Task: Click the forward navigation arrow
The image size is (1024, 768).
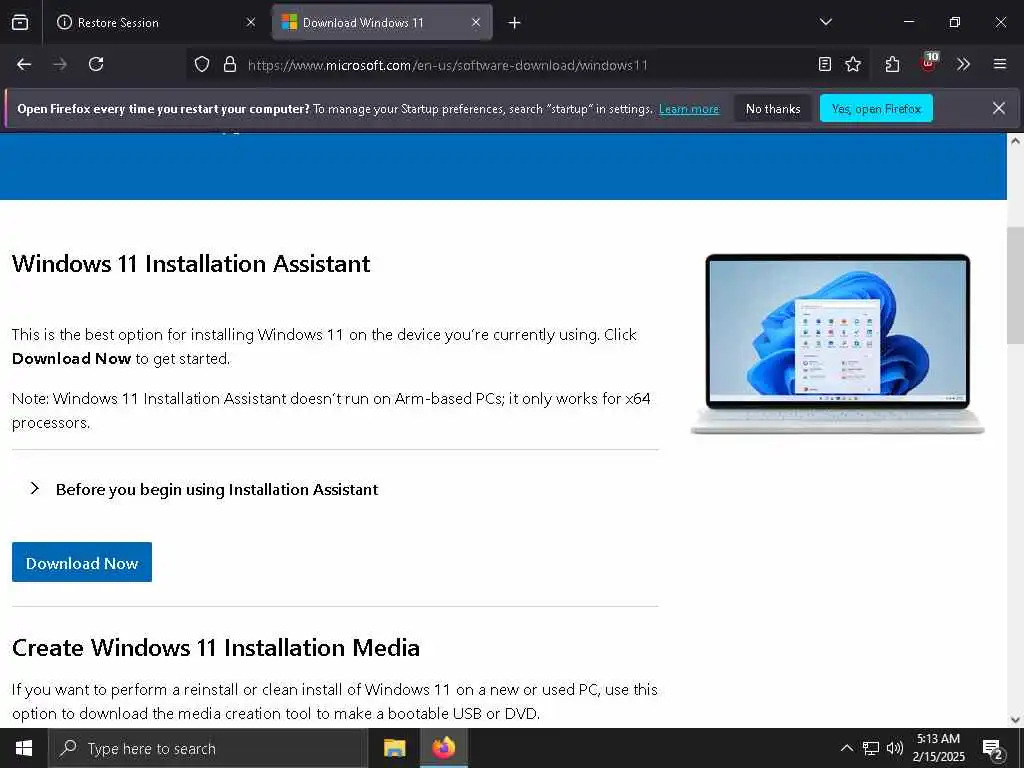Action: pyautogui.click(x=60, y=64)
